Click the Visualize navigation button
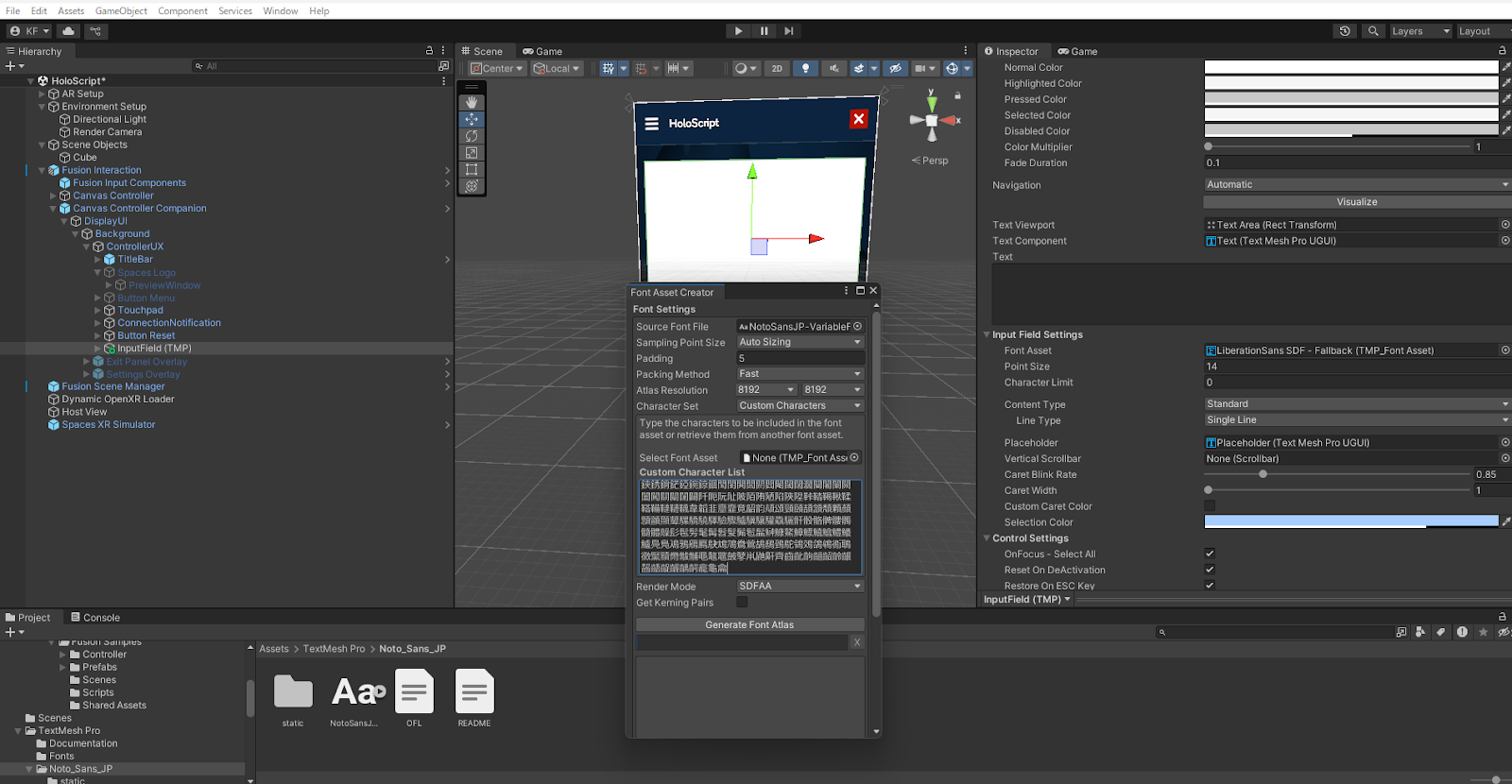Viewport: 1512px width, 784px height. click(x=1356, y=202)
